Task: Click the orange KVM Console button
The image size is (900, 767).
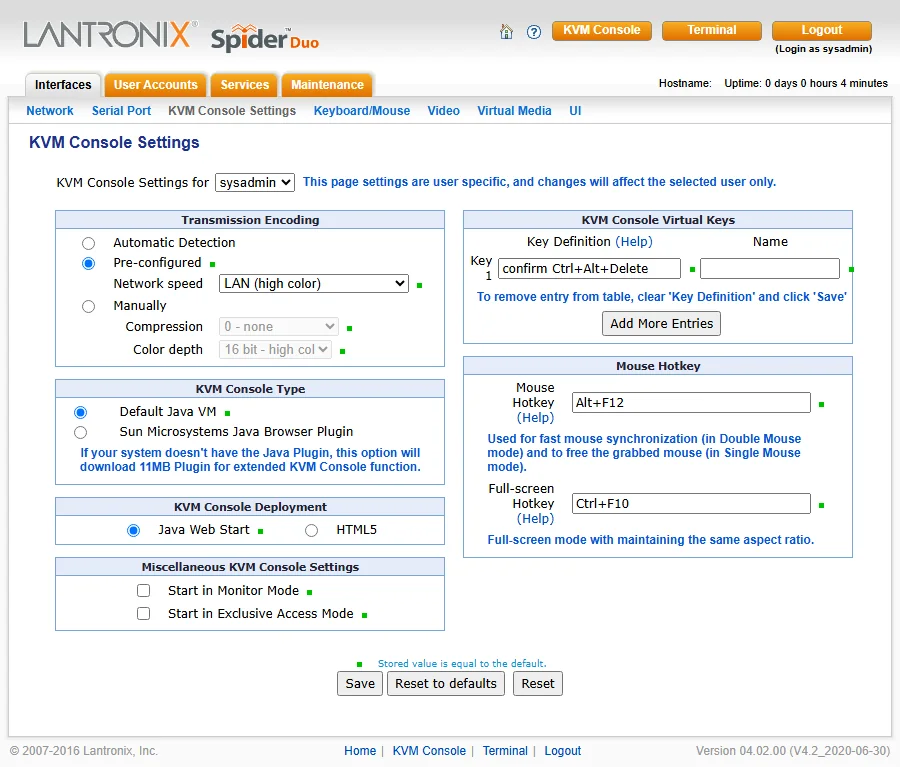Action: 602,30
